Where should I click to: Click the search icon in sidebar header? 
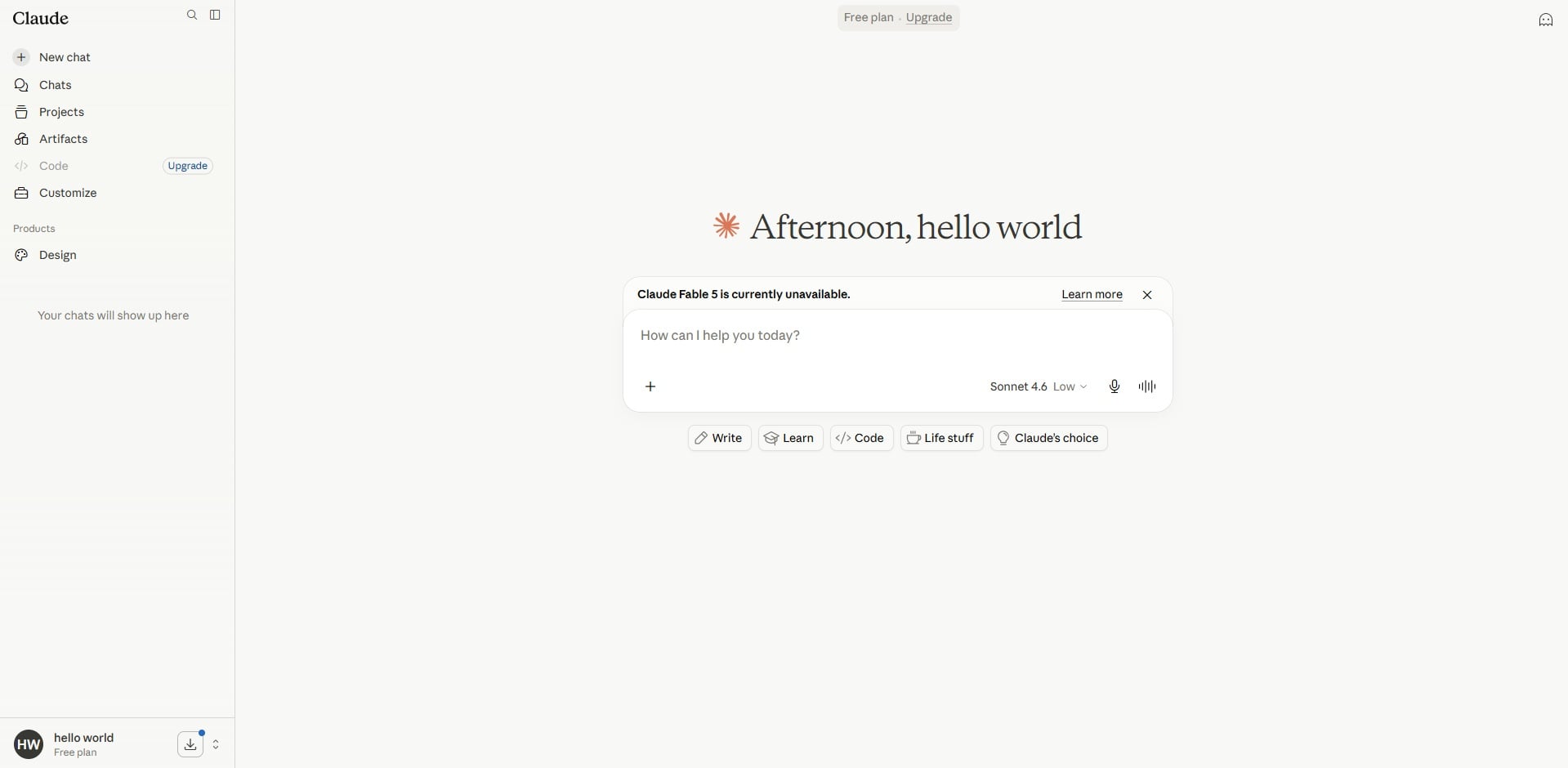point(192,15)
